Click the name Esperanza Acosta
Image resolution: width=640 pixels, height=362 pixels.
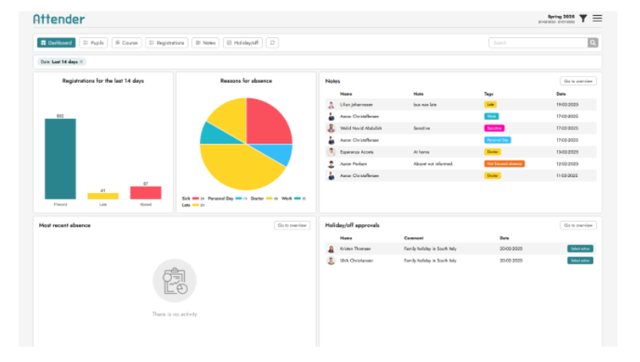tap(357, 152)
